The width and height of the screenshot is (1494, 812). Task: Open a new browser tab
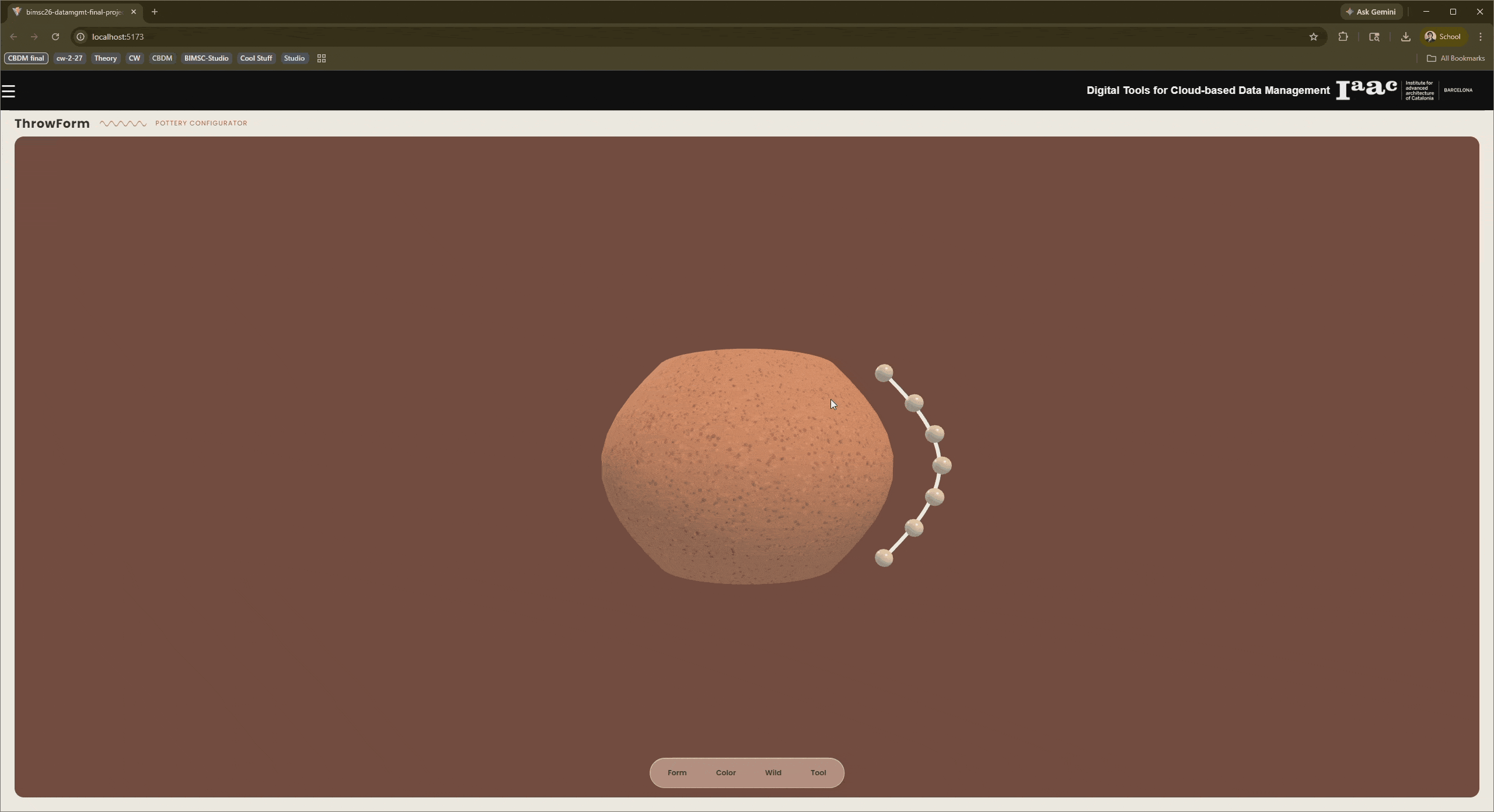click(x=155, y=12)
